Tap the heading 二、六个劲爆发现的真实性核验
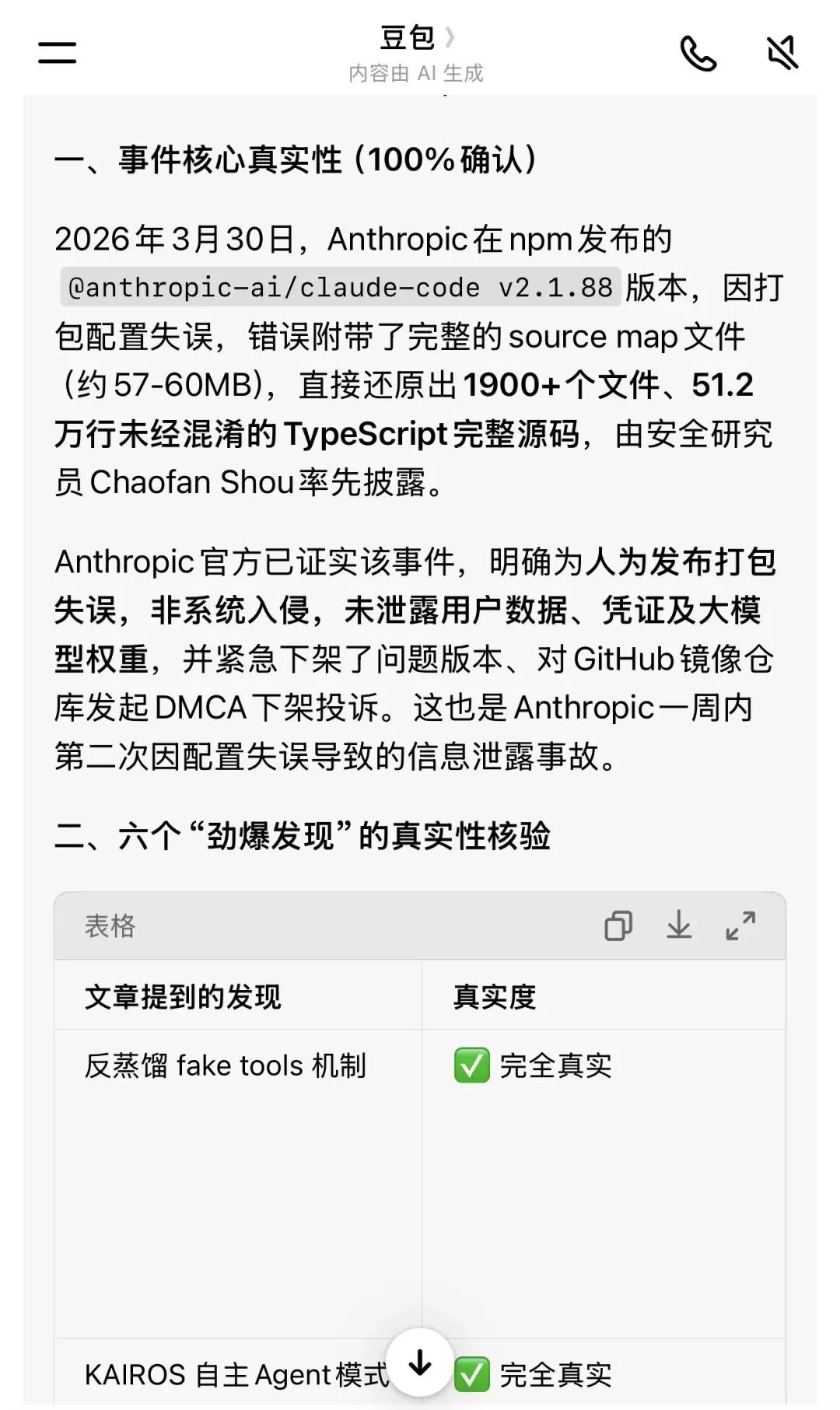Viewport: 840px width, 1410px height. (303, 836)
